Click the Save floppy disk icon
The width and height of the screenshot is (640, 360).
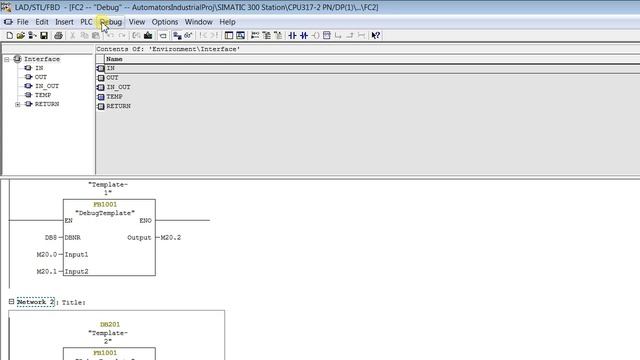tap(44, 36)
